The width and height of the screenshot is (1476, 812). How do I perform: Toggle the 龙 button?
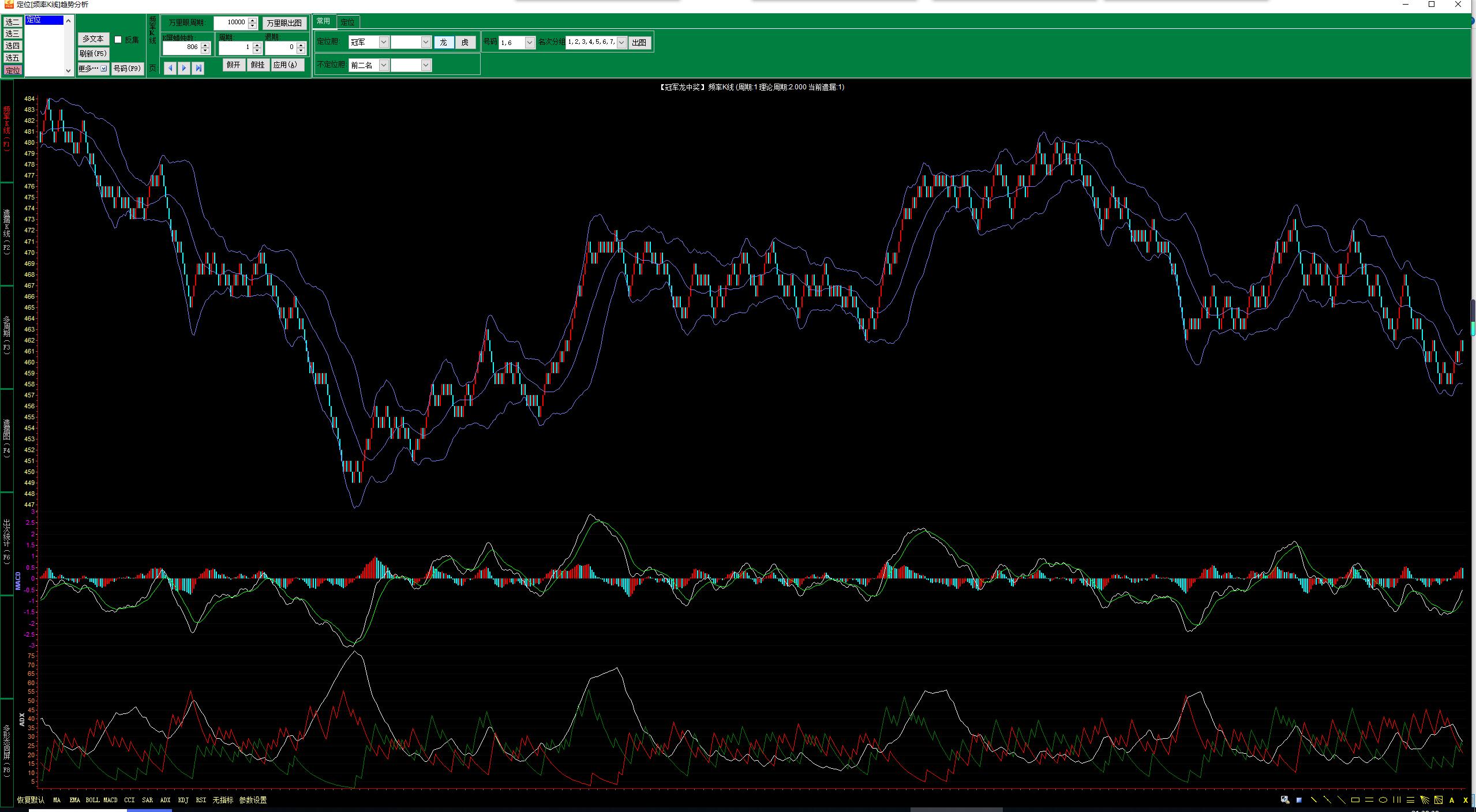(x=443, y=42)
